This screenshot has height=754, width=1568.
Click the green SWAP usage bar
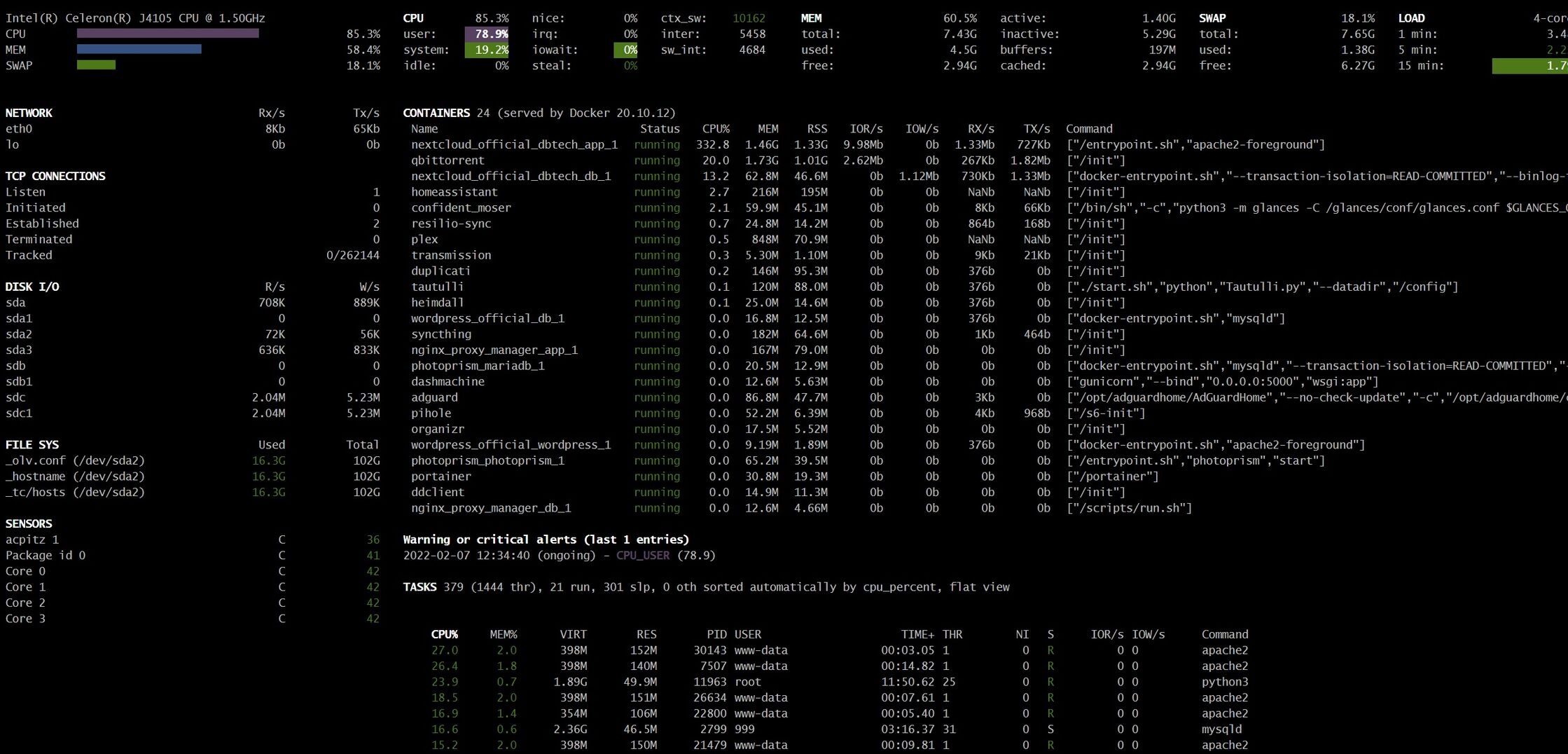96,65
